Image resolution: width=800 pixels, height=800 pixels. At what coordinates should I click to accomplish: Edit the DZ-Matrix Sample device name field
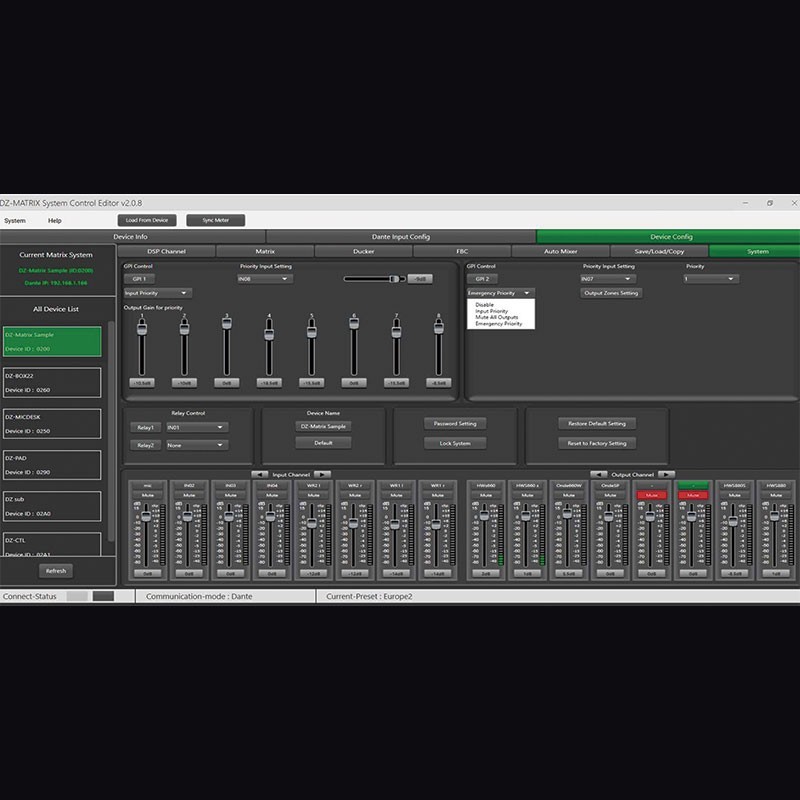click(x=323, y=427)
